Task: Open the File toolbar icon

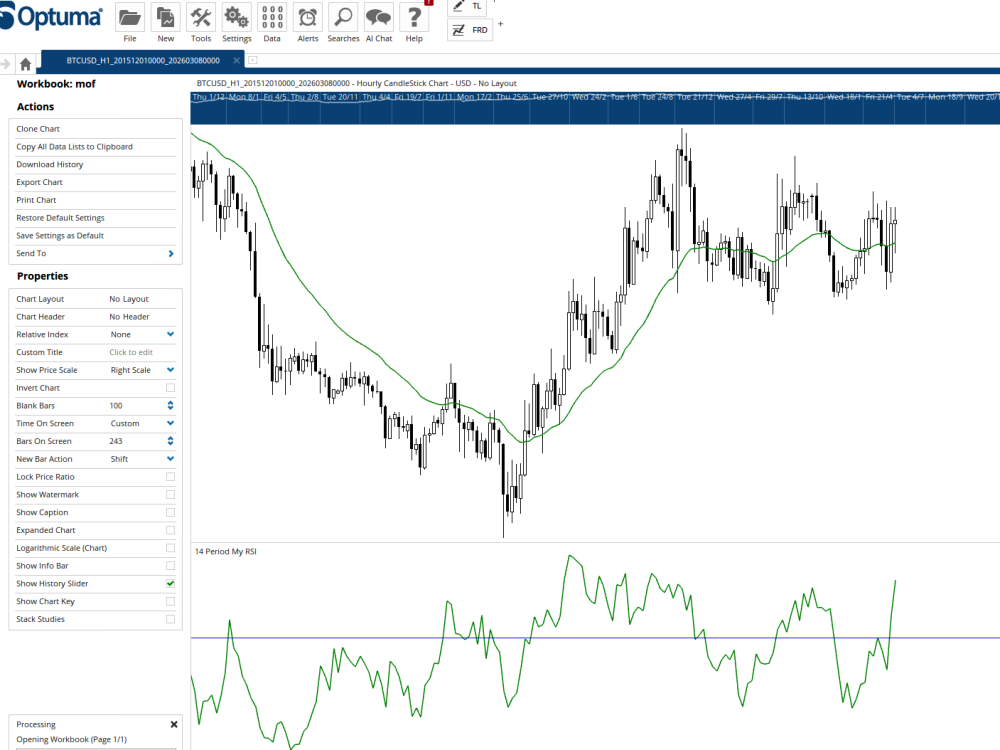Action: coord(130,18)
